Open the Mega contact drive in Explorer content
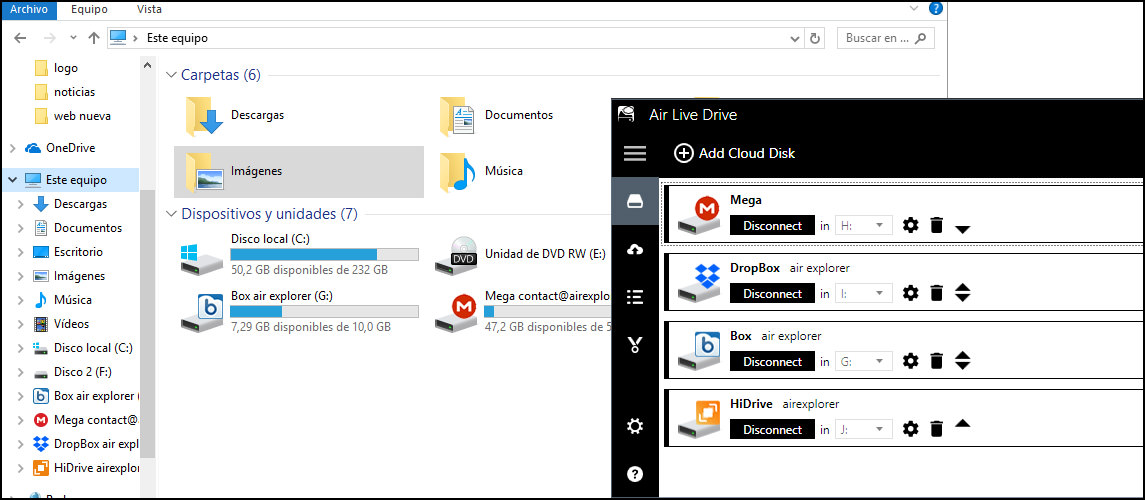Viewport: 1145px width, 500px height. 522,312
